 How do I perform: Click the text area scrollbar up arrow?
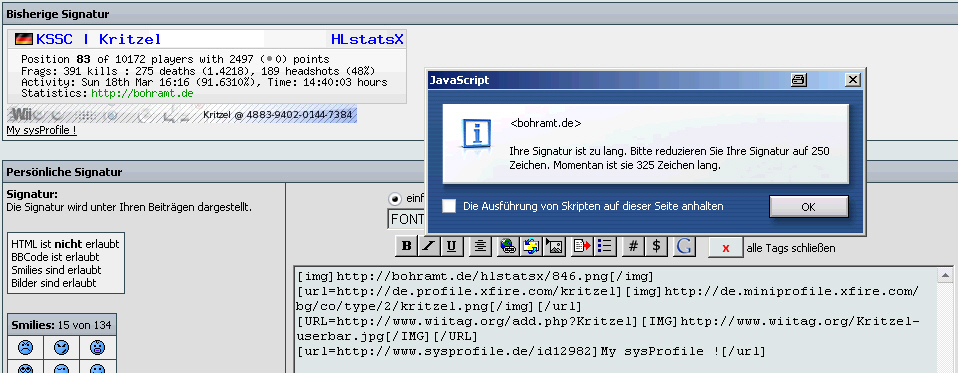[946, 275]
